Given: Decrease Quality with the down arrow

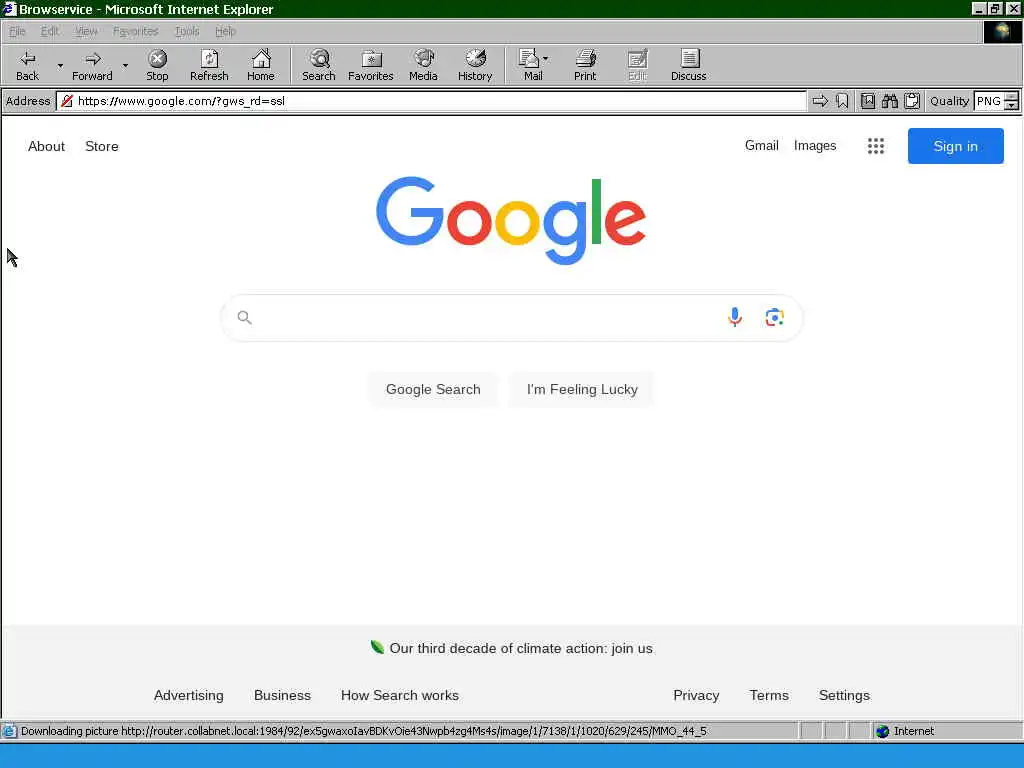Looking at the screenshot, I should (x=1011, y=106).
